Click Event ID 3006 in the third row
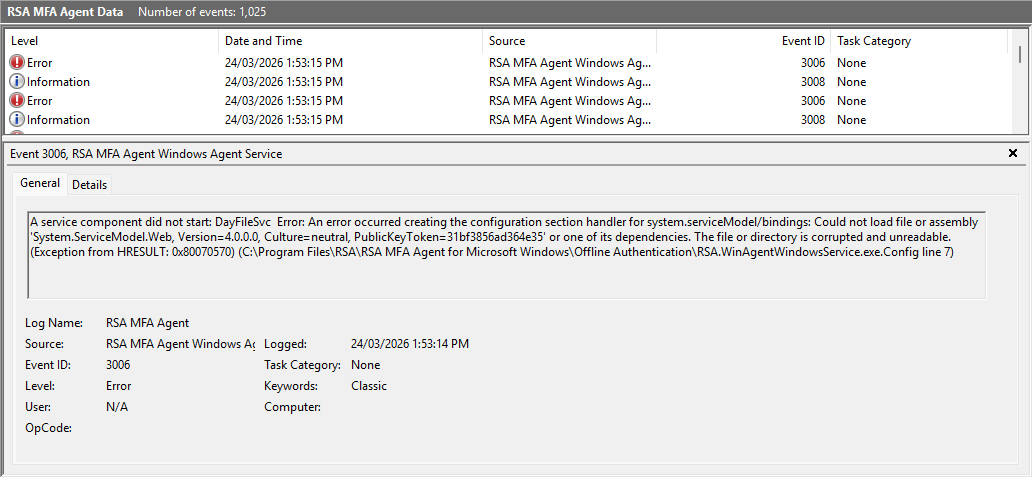Viewport: 1033px width, 478px height. pyautogui.click(x=813, y=101)
